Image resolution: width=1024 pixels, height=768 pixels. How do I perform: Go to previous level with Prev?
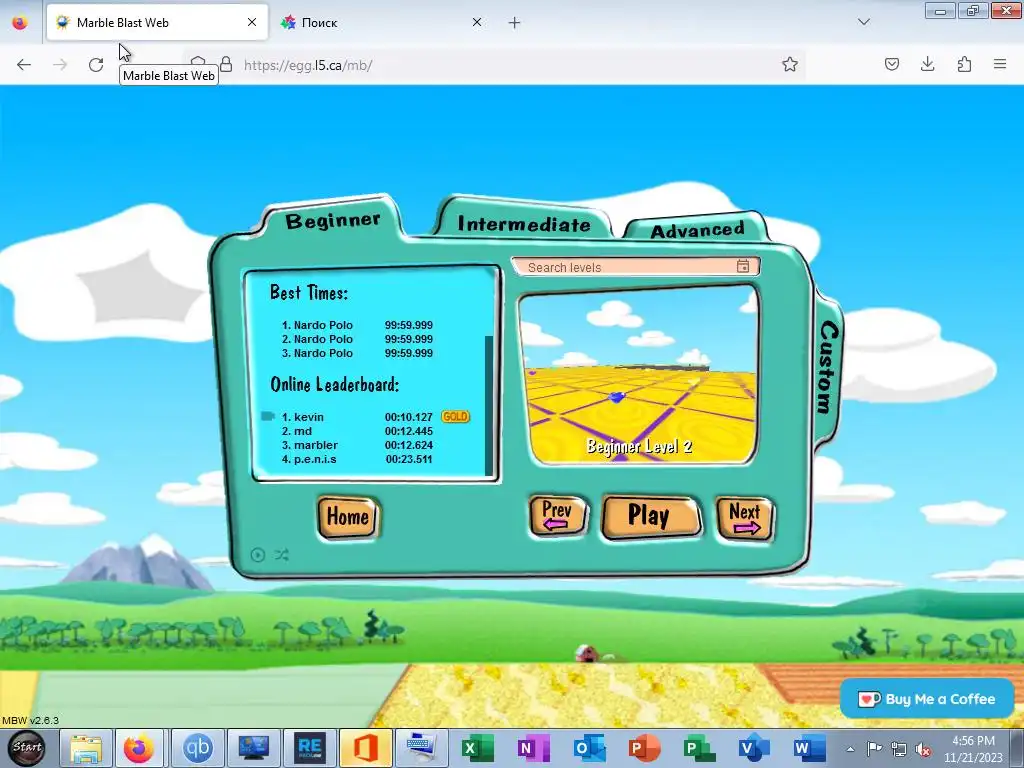557,516
